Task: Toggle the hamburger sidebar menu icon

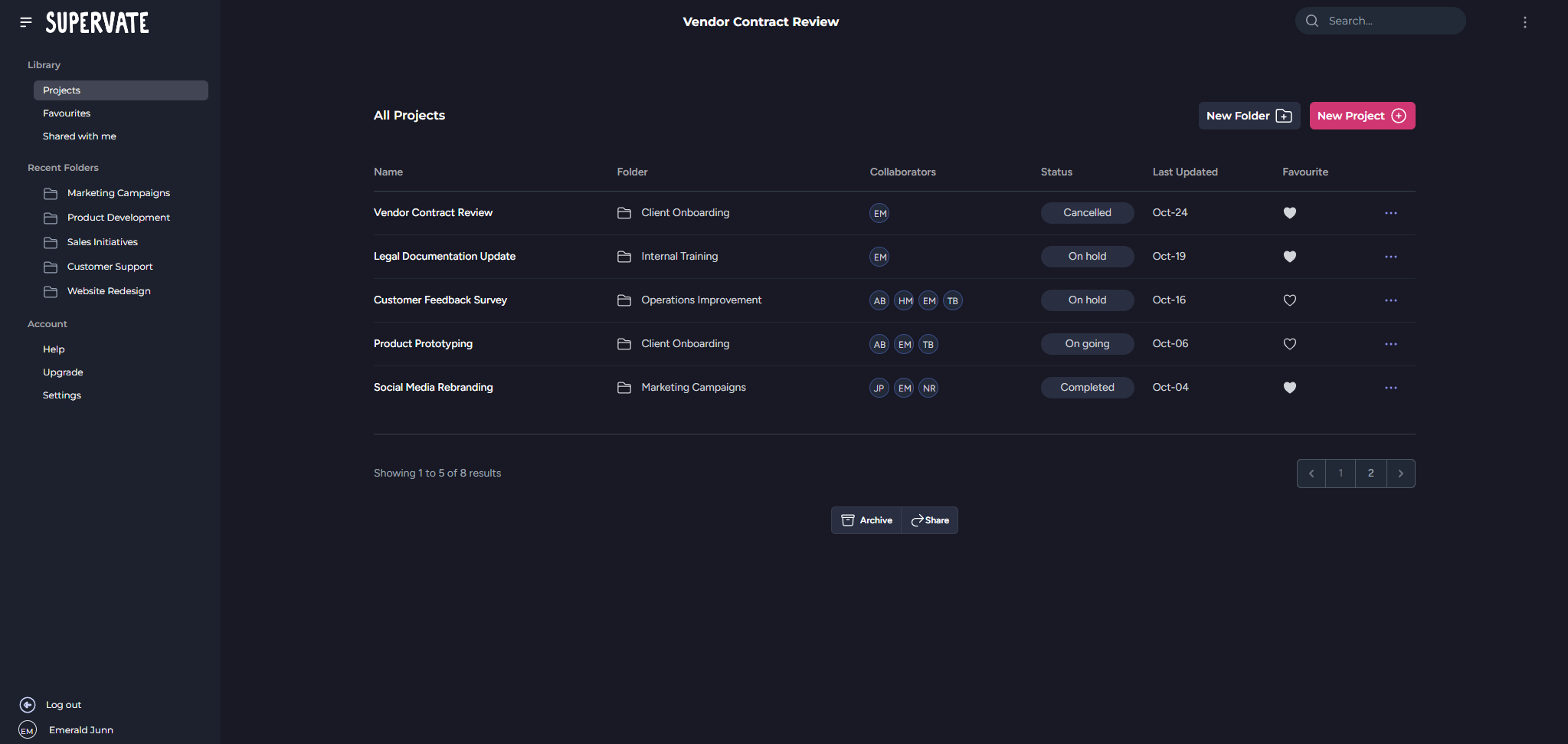Action: pyautogui.click(x=26, y=22)
